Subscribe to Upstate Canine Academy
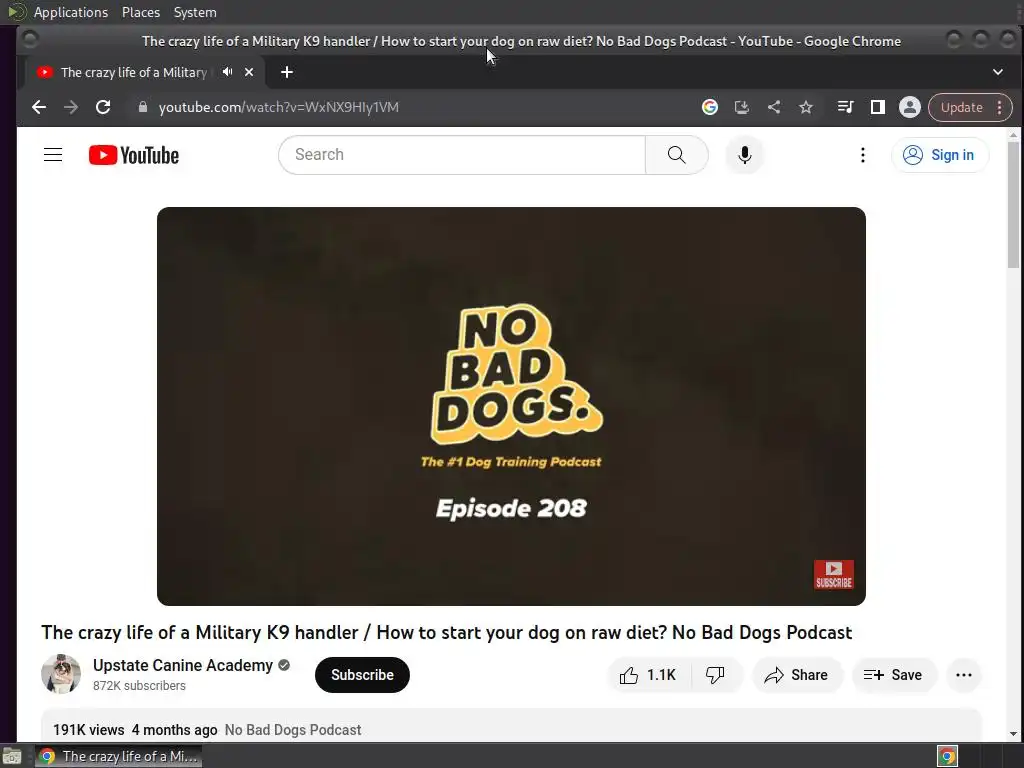The height and width of the screenshot is (768, 1024). tap(362, 675)
